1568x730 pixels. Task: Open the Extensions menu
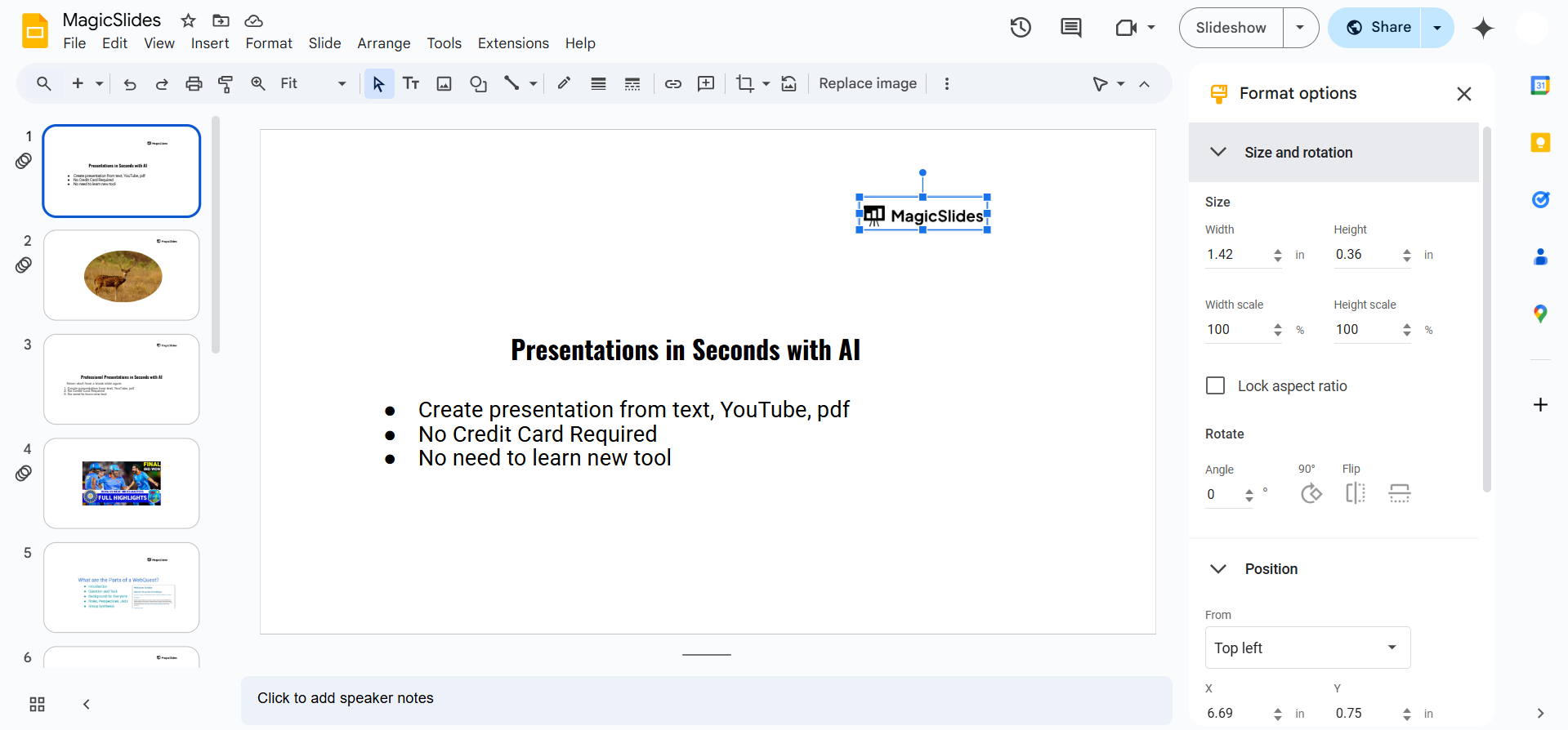click(x=513, y=43)
